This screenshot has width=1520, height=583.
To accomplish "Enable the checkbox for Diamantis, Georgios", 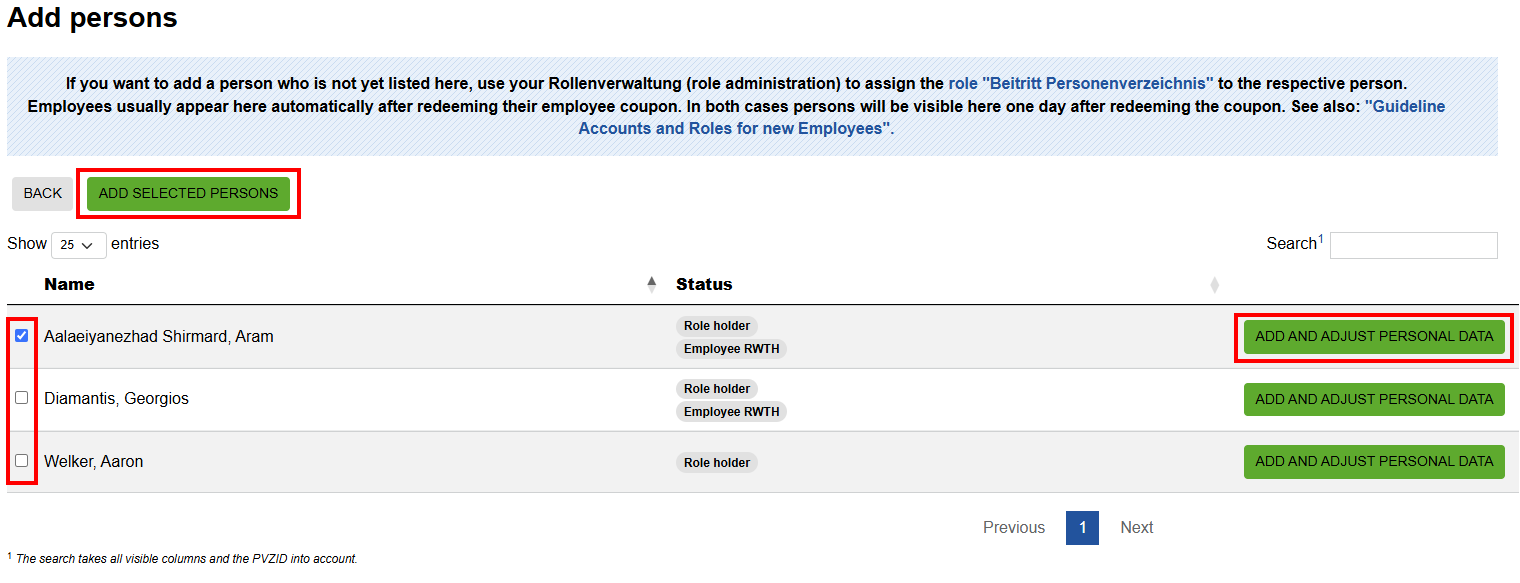I will 21,398.
